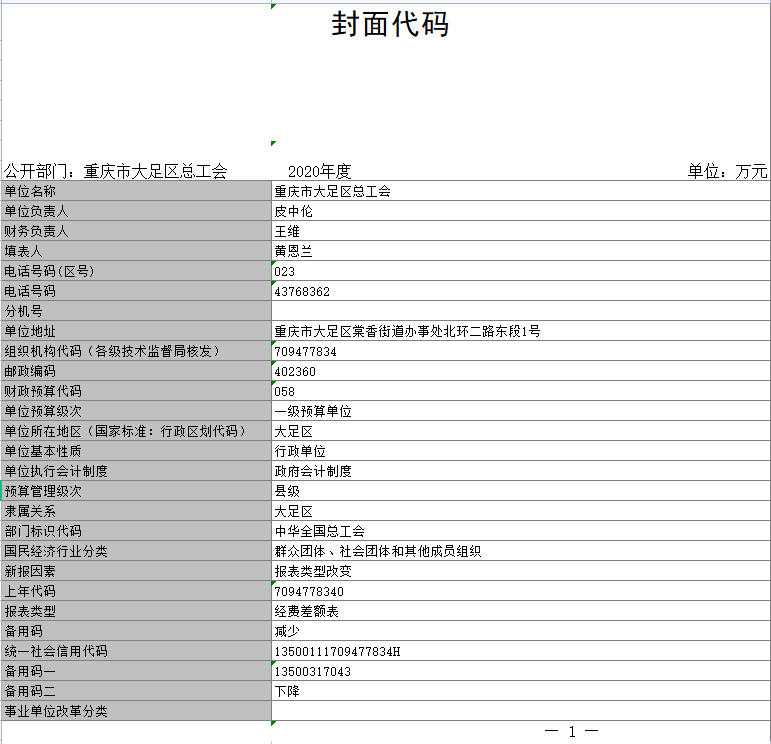Screen dimensions: 771x744
Task: Select value 报表类型改变
Action: (313, 571)
